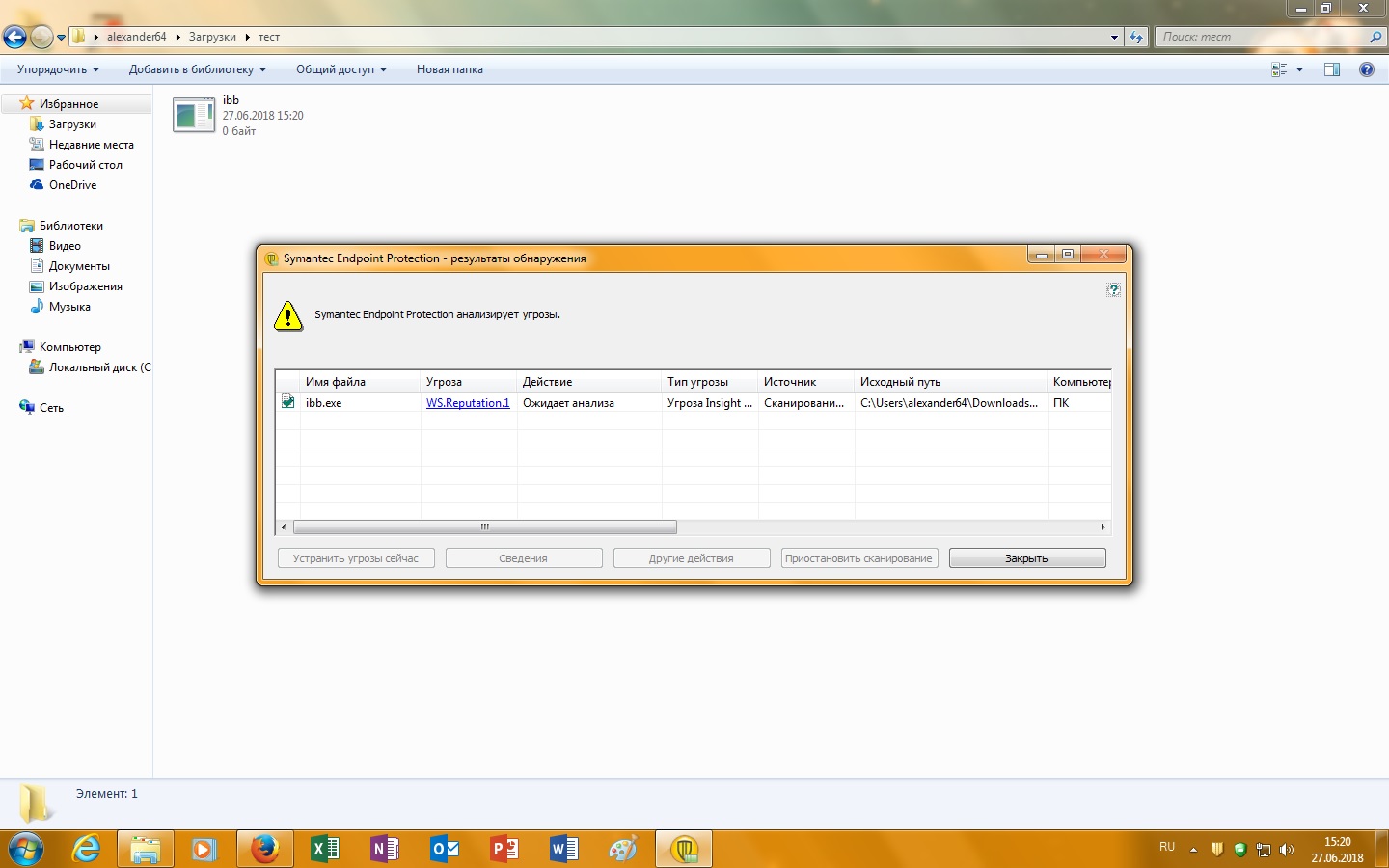The image size is (1389, 868).
Task: Click the search box in Explorer
Action: [x=1260, y=37]
